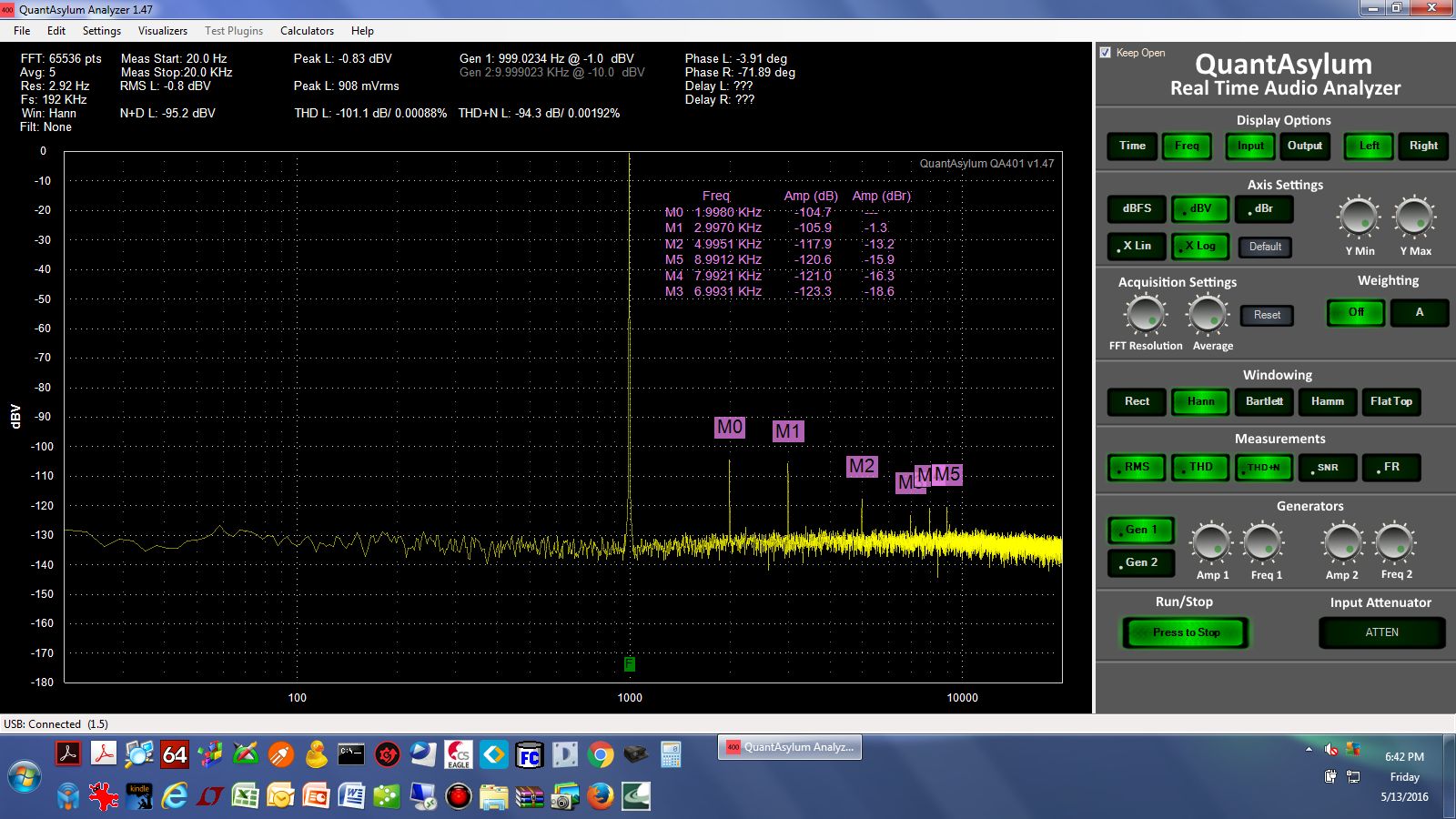1456x819 pixels.
Task: Select the M2 marker on the plot
Action: pyautogui.click(x=862, y=467)
